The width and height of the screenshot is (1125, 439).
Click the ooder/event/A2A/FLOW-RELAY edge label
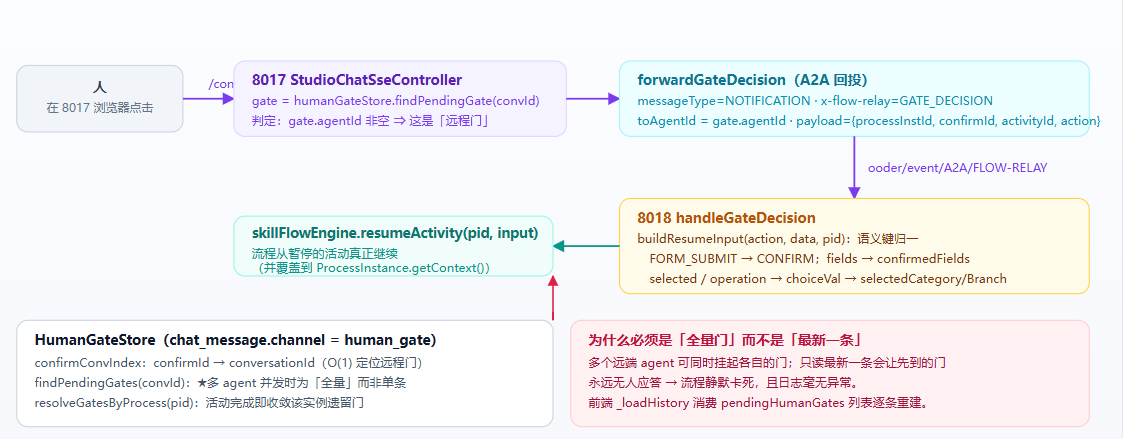[x=957, y=168]
